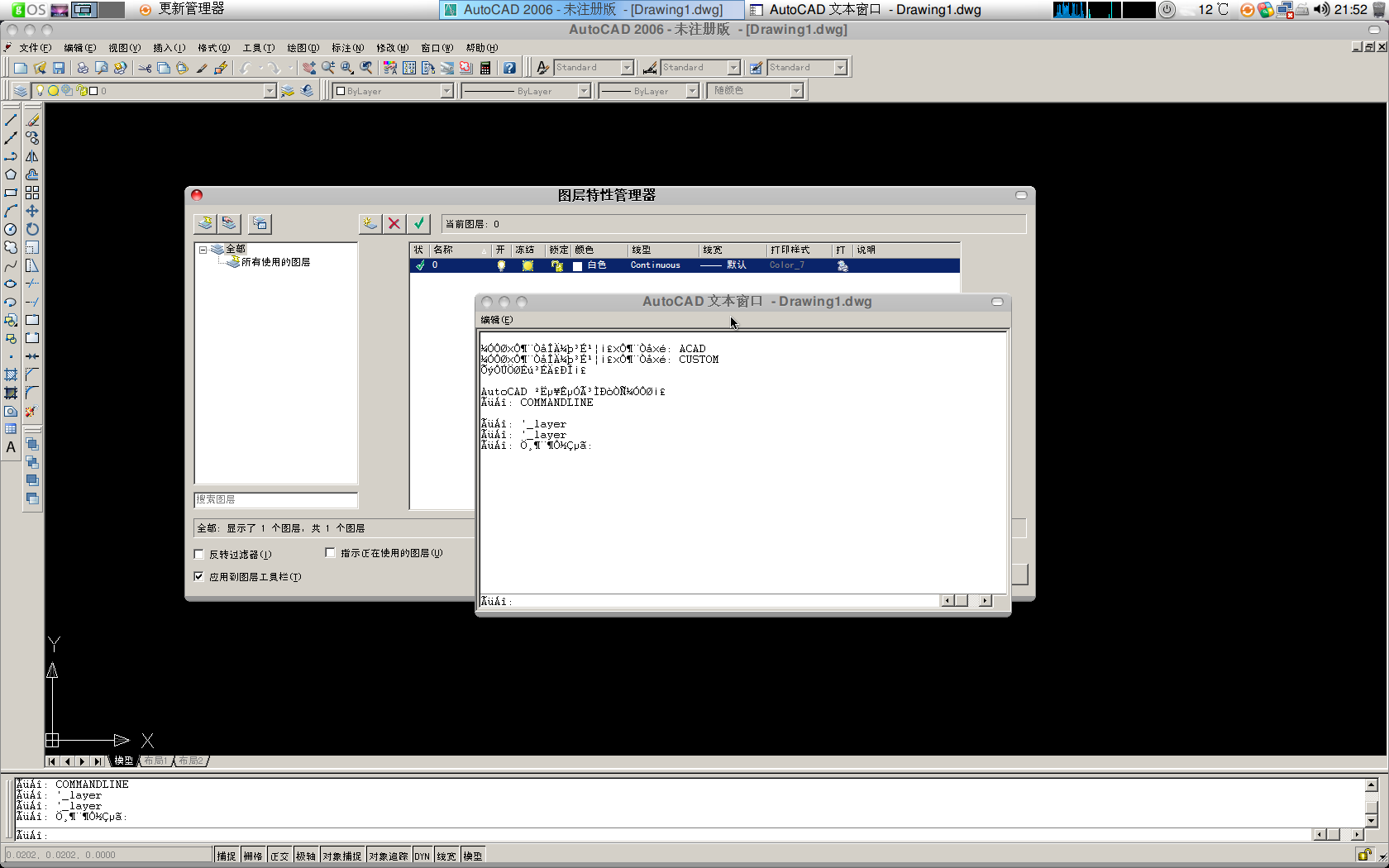
Task: Toggle lock icon for layer 0
Action: point(557,265)
